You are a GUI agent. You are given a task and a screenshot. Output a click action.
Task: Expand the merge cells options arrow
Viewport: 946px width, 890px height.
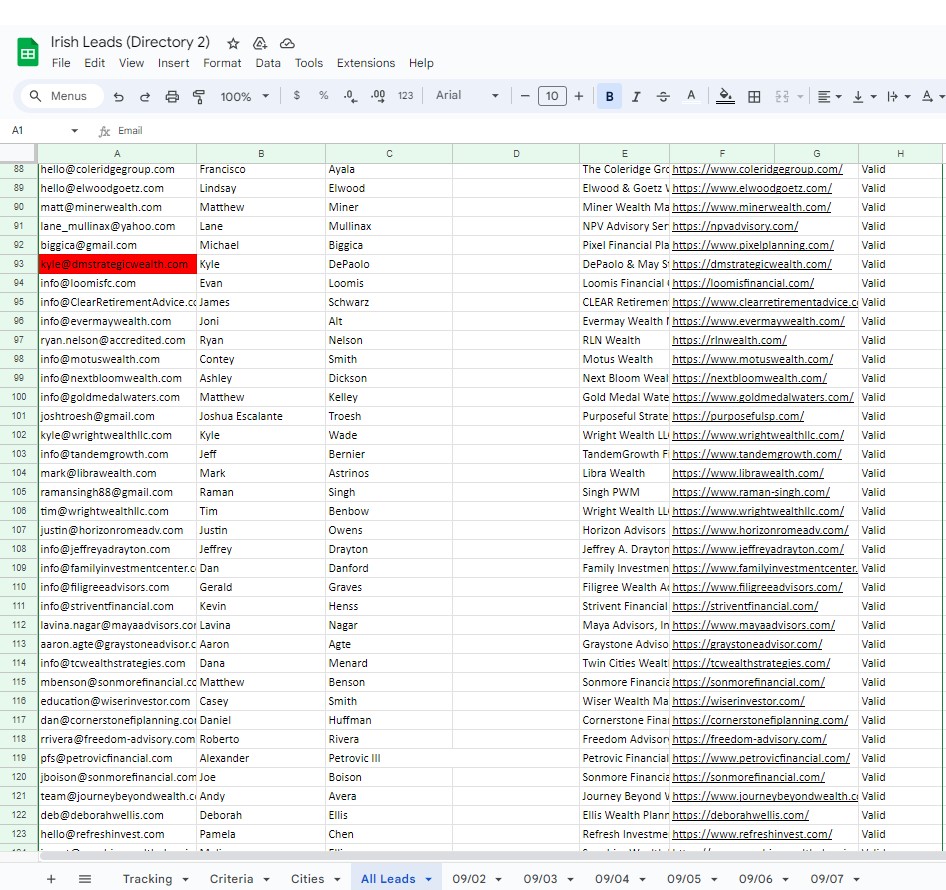pos(800,97)
